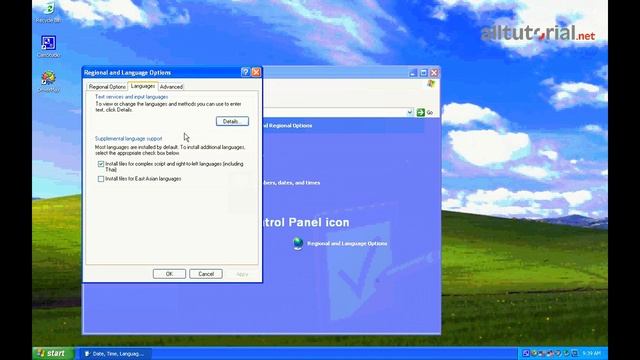
Task: Open the Advanced tab
Action: (x=171, y=87)
